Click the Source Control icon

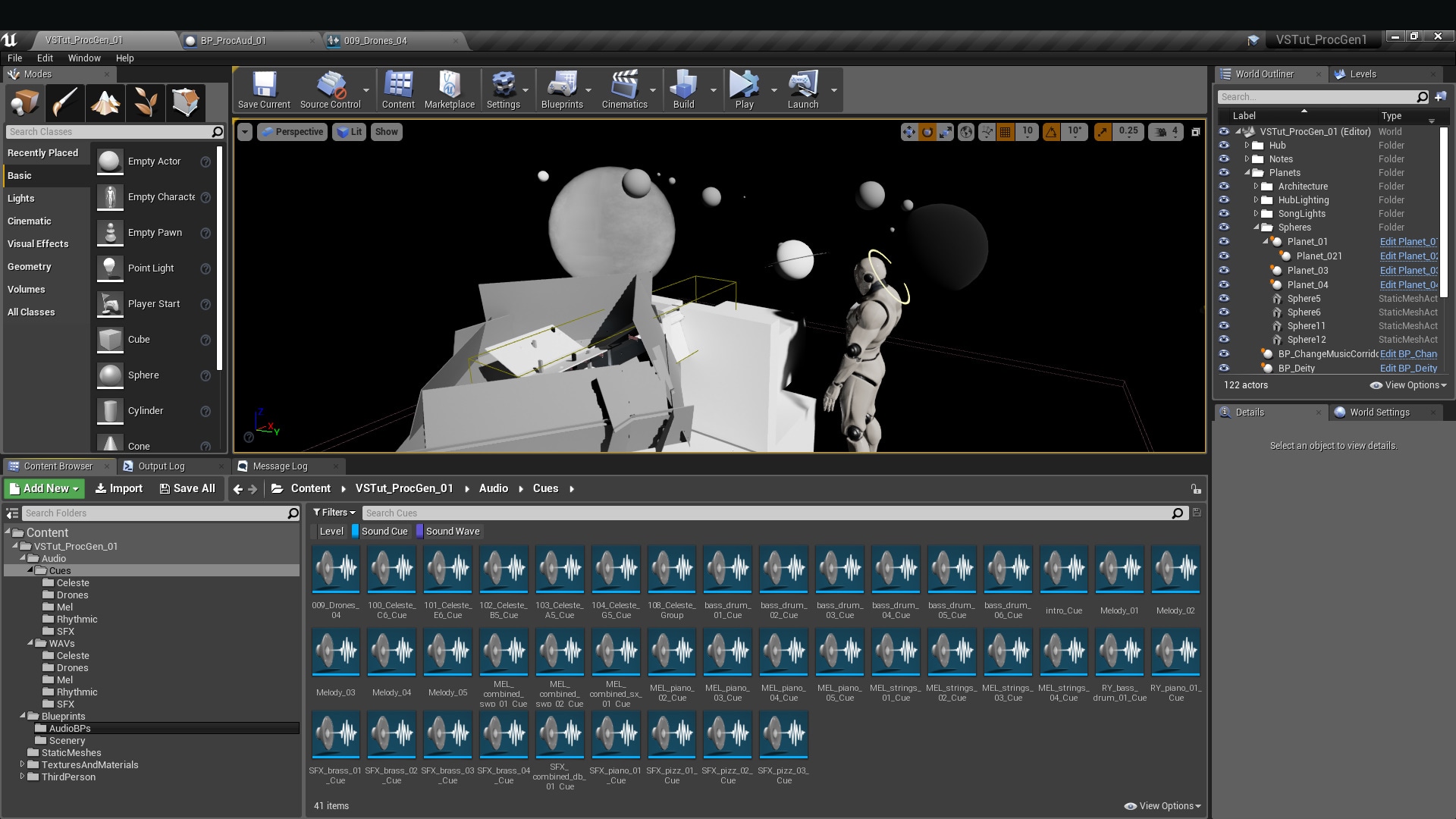329,87
